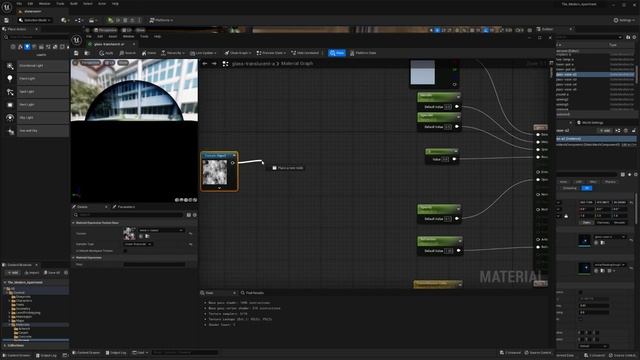Open the Sampler Type dropdown
This screenshot has width=640, height=360.
(x=138, y=244)
